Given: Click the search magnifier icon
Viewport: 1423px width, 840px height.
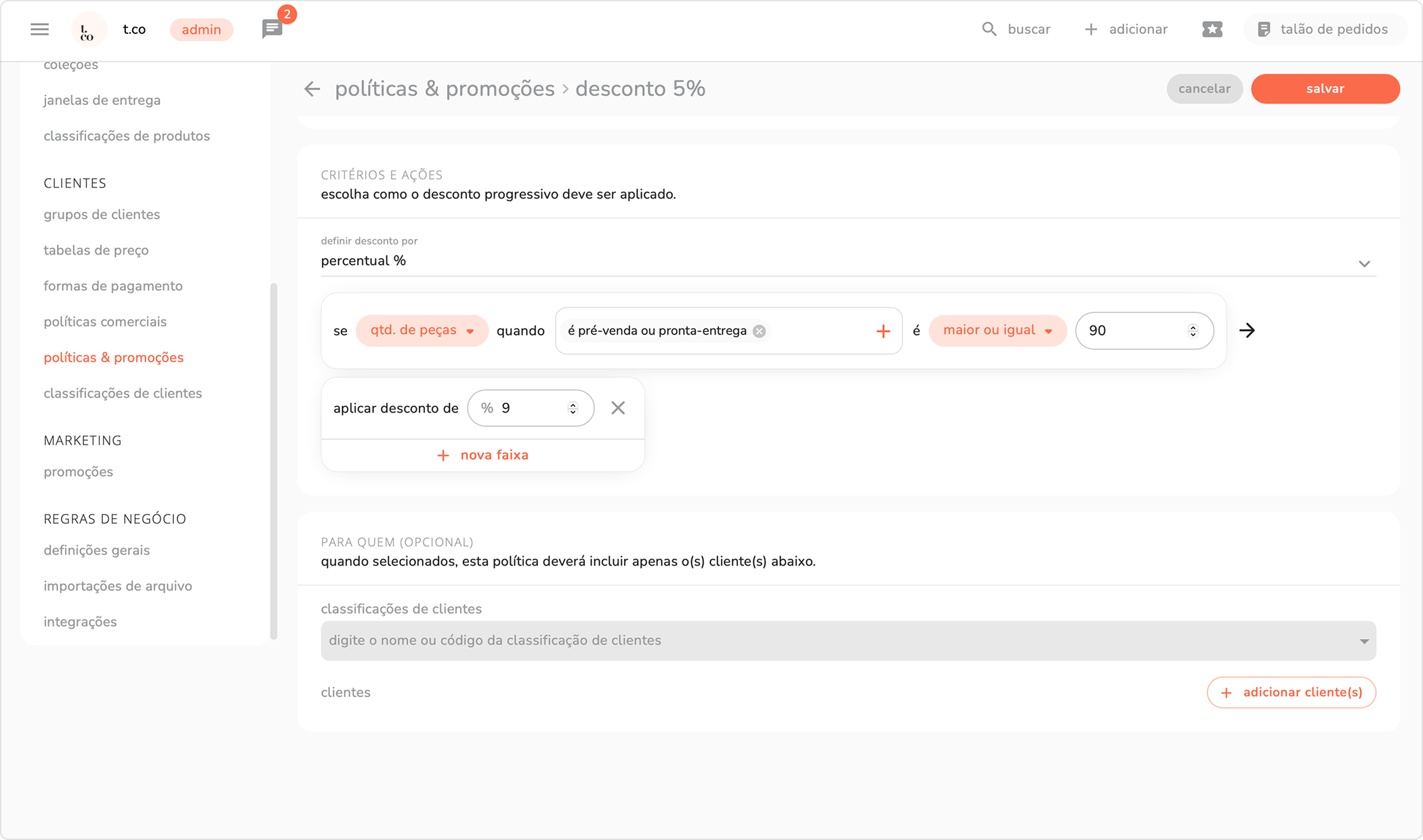Looking at the screenshot, I should (x=989, y=29).
